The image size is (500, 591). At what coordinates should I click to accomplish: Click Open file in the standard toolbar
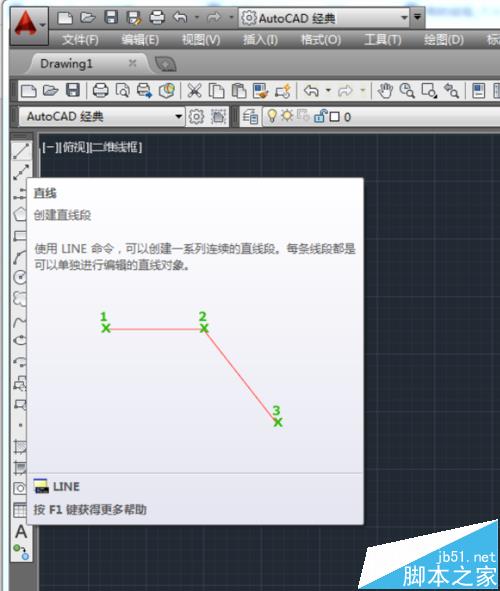click(50, 91)
